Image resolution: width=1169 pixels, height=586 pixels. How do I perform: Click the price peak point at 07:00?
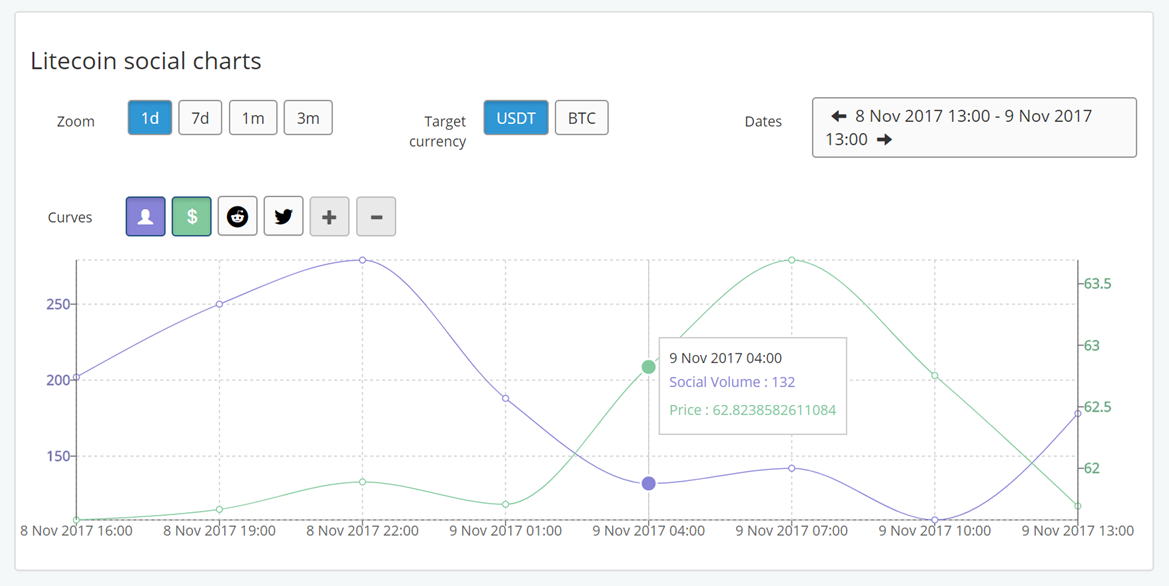coord(792,260)
